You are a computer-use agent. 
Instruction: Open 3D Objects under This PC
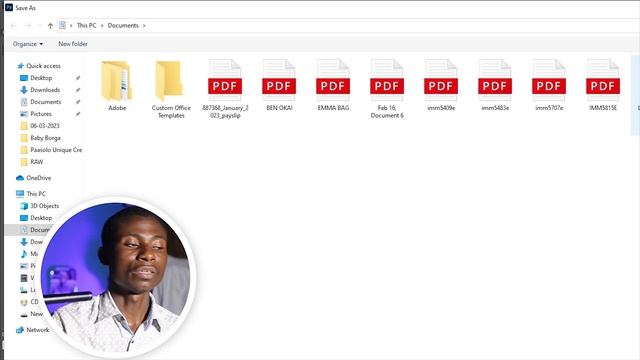point(40,206)
